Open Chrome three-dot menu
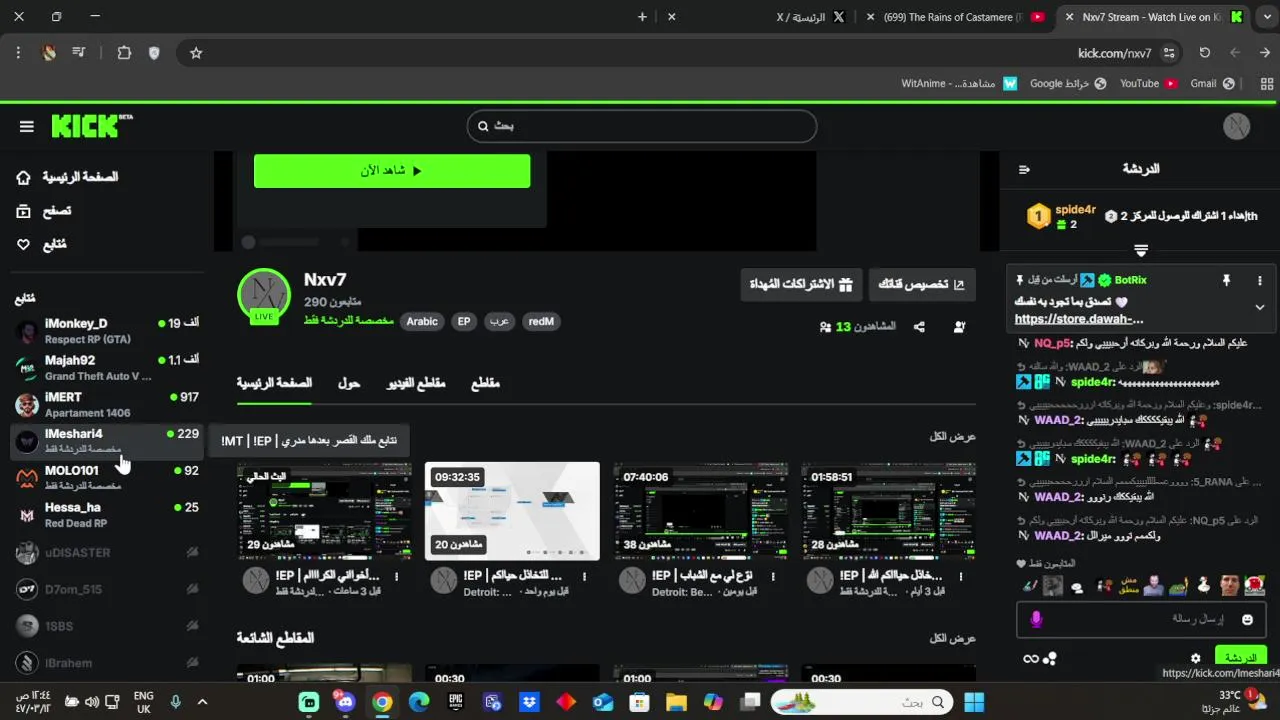The width and height of the screenshot is (1280, 720). (x=18, y=53)
